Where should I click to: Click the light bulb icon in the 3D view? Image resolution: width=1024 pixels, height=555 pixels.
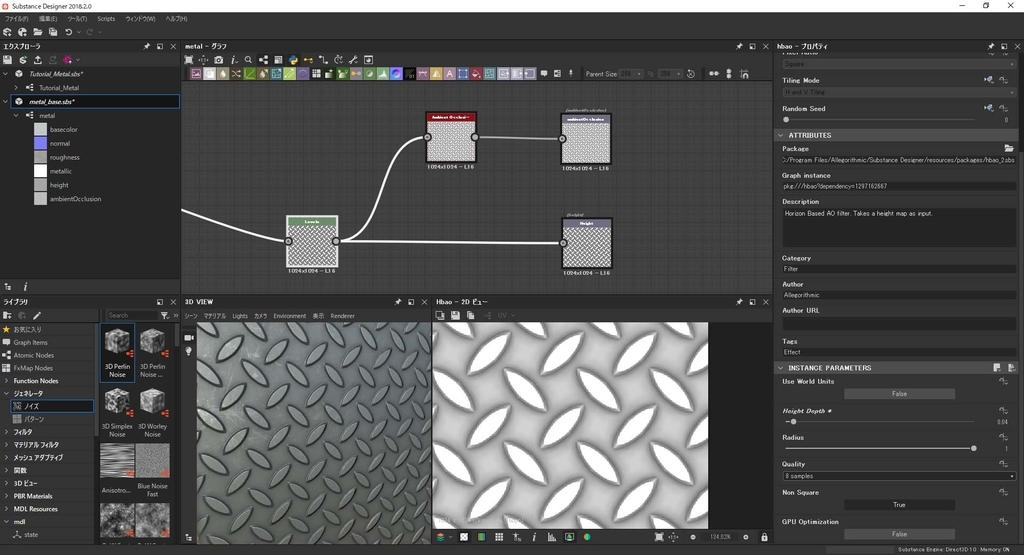pos(189,351)
